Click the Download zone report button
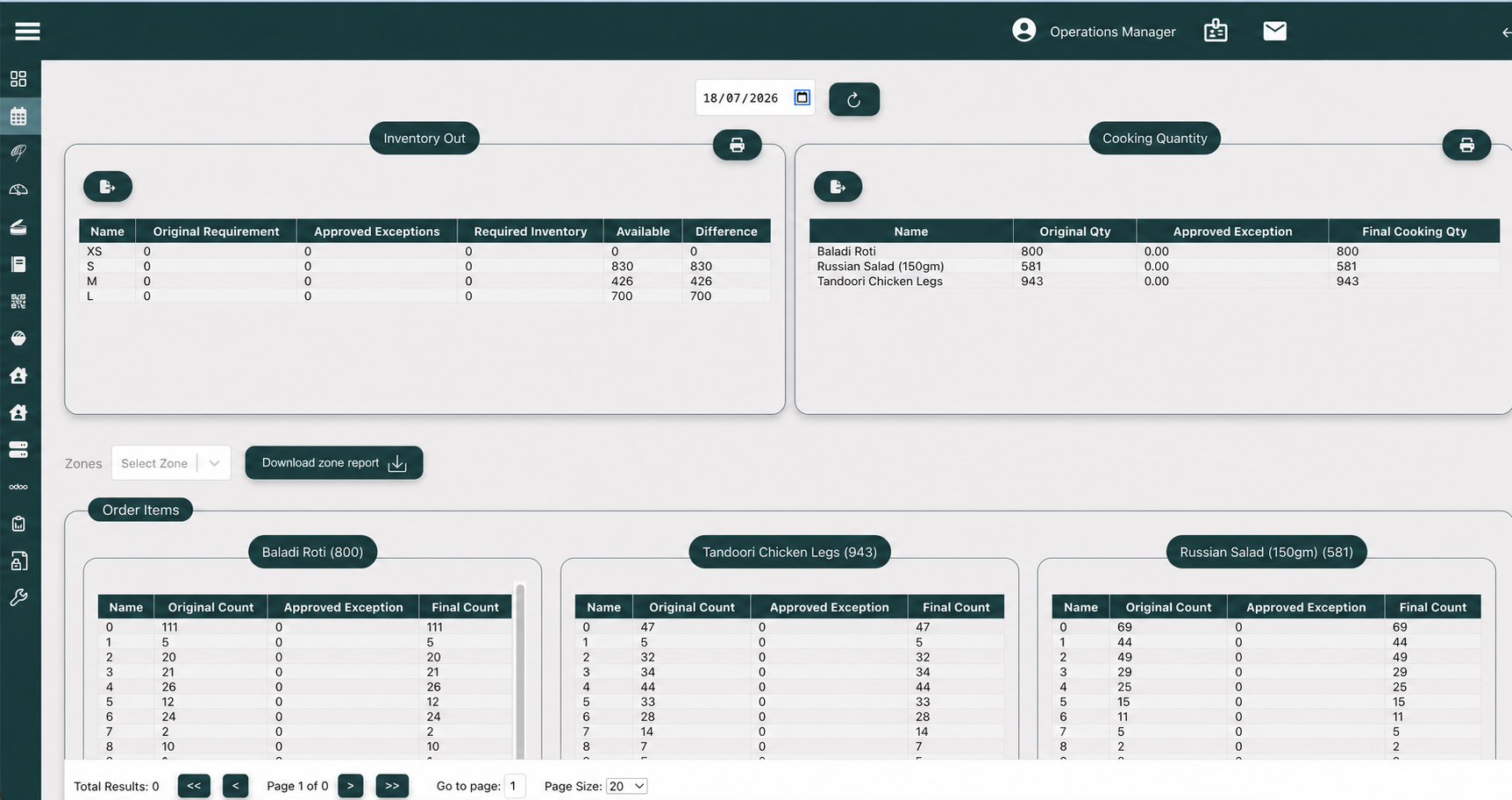 (x=334, y=462)
